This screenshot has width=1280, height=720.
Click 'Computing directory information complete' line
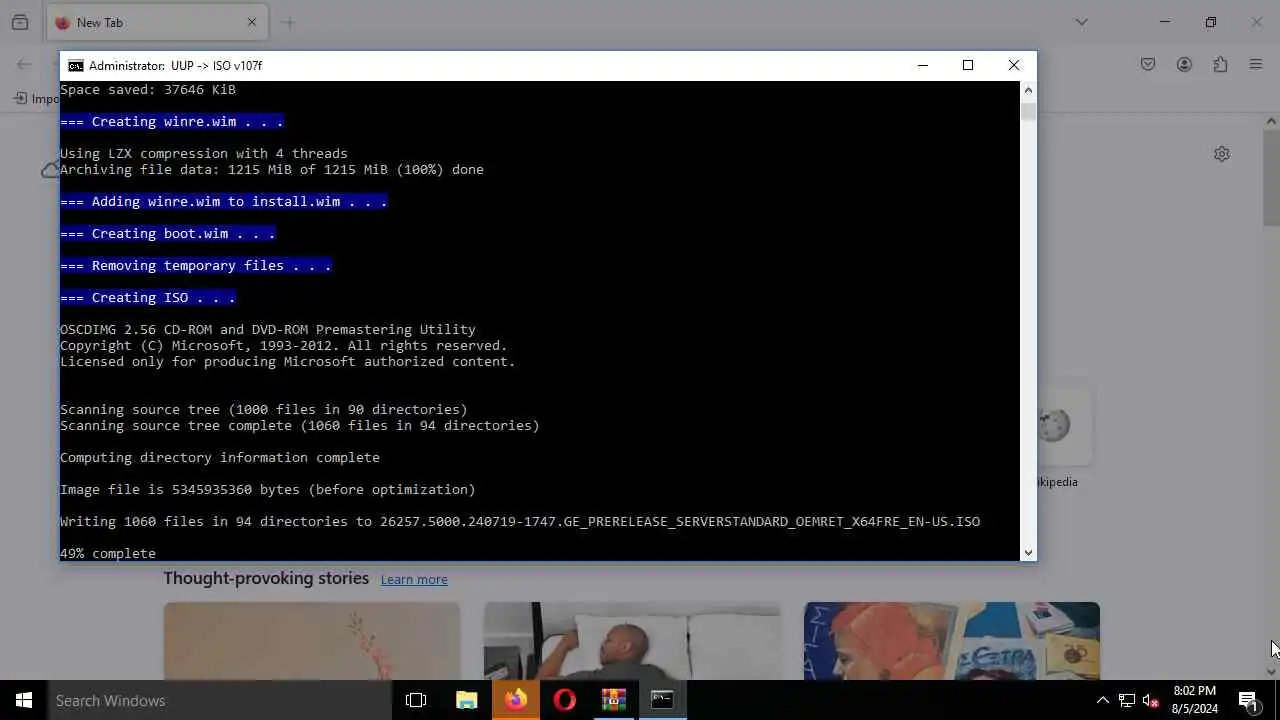(220, 457)
